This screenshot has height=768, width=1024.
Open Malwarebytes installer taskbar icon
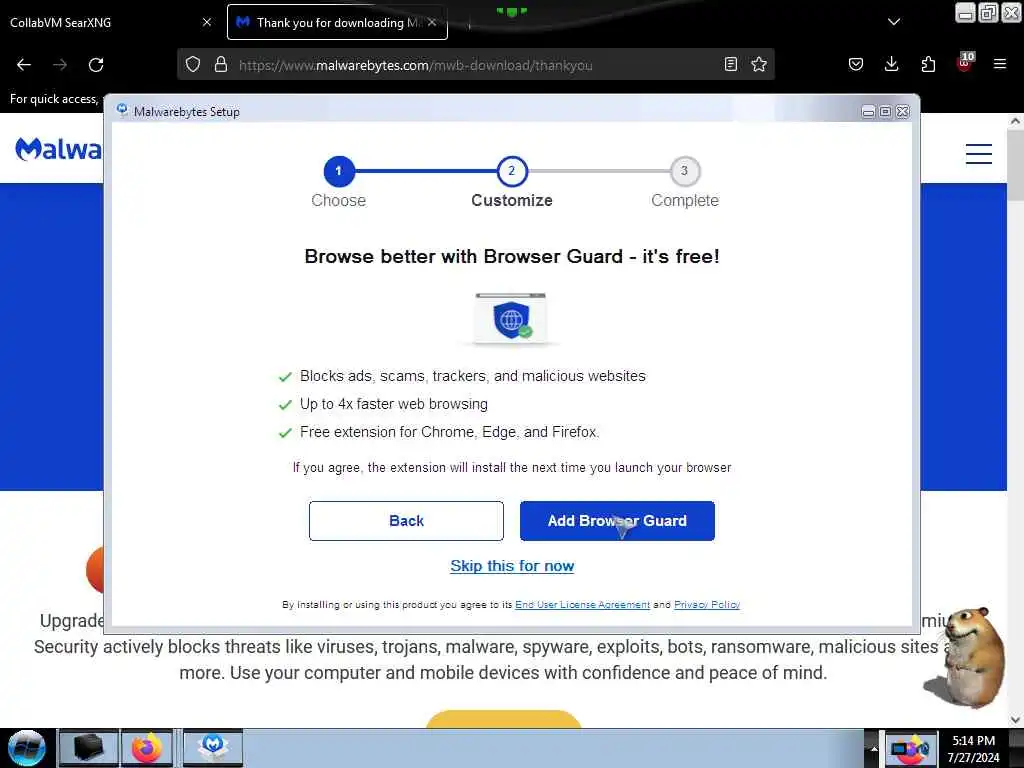pos(213,748)
